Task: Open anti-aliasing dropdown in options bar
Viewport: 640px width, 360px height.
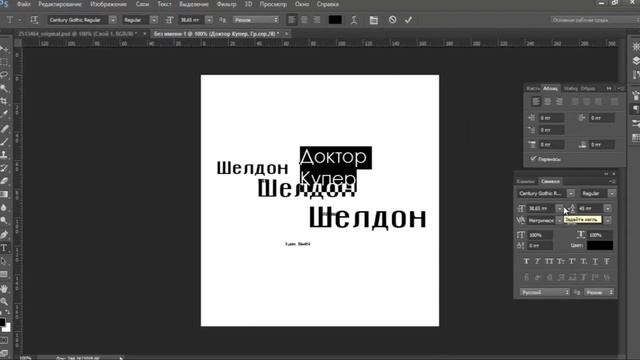Action: [x=256, y=20]
